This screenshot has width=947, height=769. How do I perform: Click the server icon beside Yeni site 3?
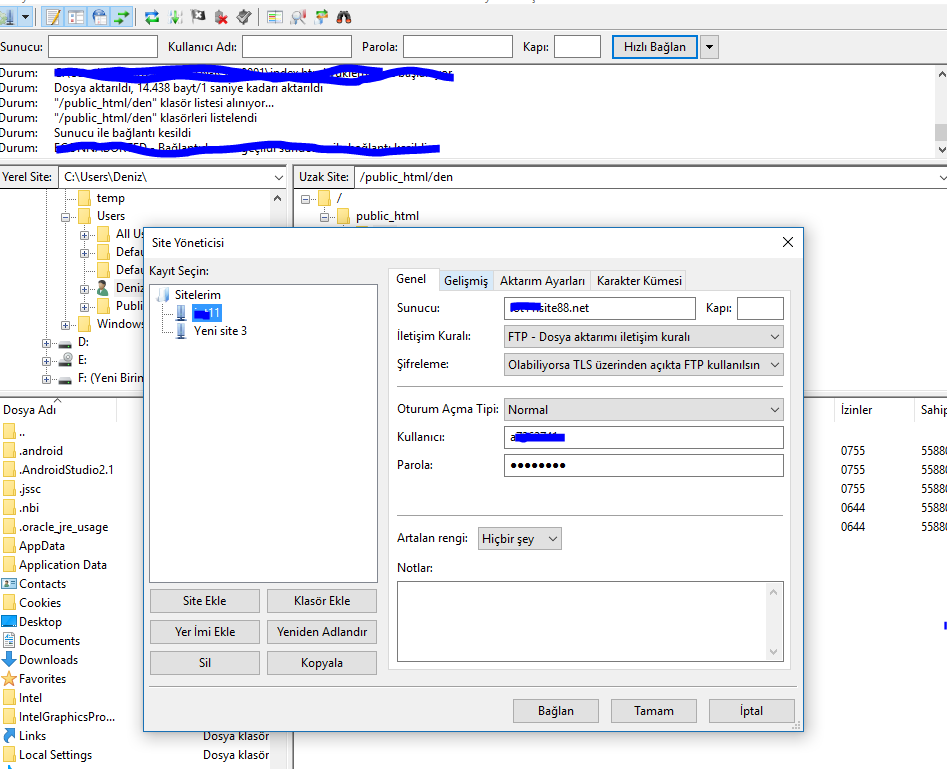(x=181, y=330)
